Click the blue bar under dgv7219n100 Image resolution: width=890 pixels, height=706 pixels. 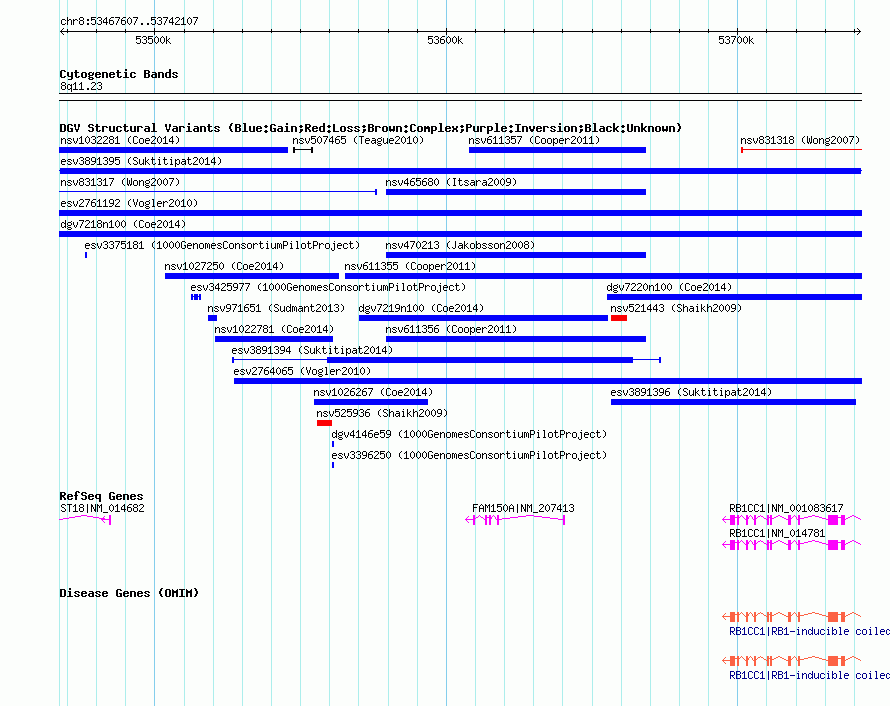(x=483, y=318)
